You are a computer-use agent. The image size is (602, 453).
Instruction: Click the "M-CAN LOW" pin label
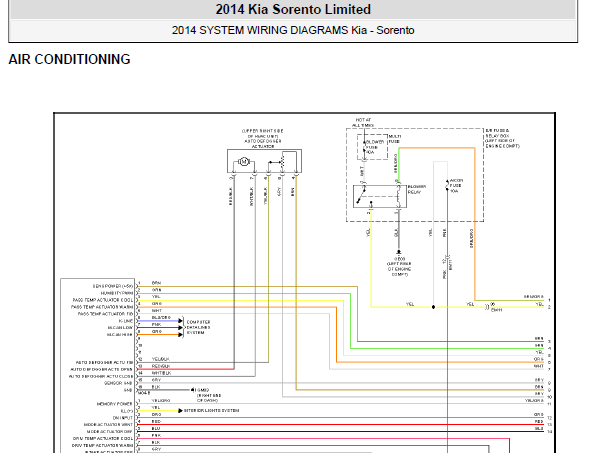[x=120, y=327]
